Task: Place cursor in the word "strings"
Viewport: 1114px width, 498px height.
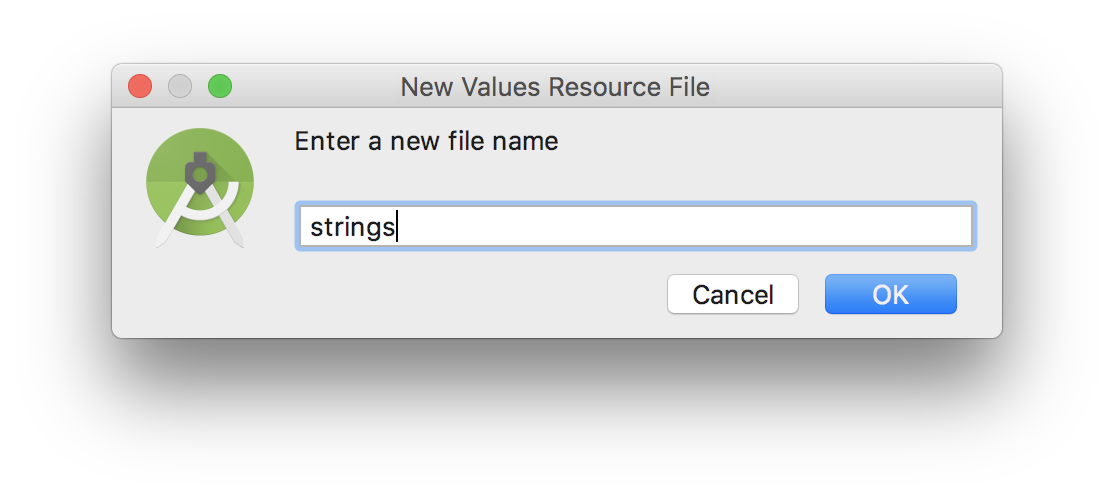Action: (352, 227)
